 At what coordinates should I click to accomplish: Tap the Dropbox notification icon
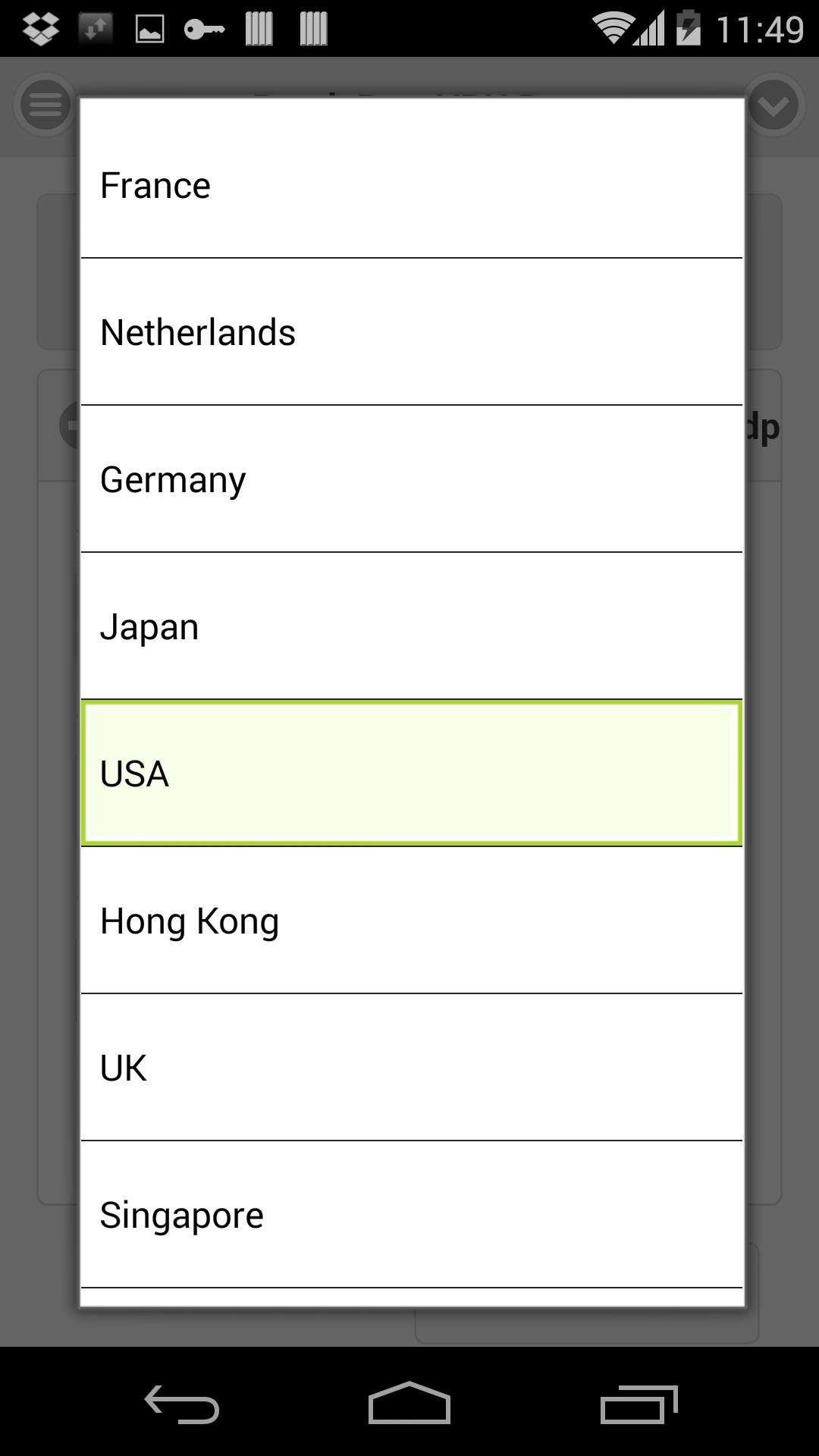[x=41, y=29]
